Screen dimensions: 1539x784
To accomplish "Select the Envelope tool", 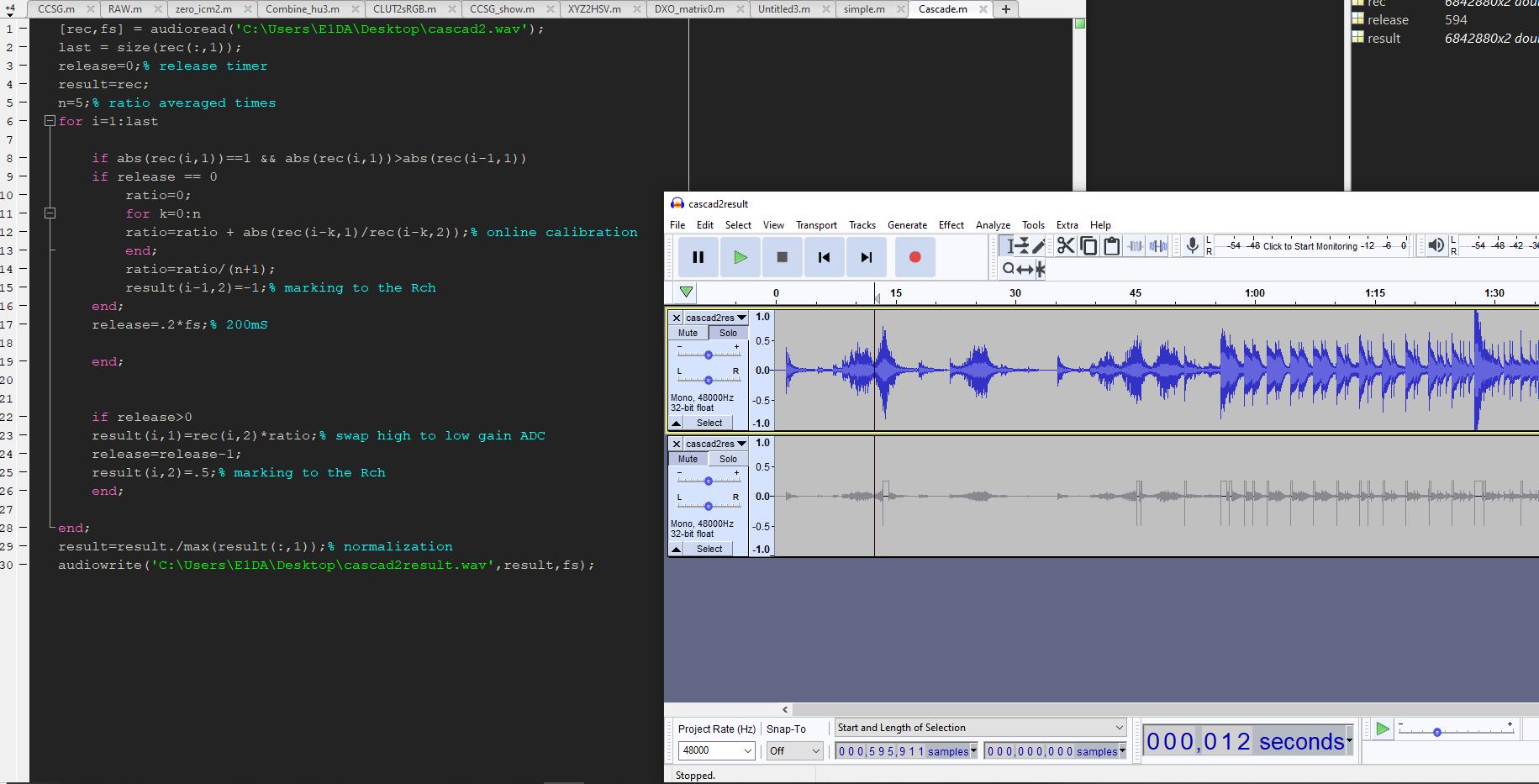I will 1024,245.
